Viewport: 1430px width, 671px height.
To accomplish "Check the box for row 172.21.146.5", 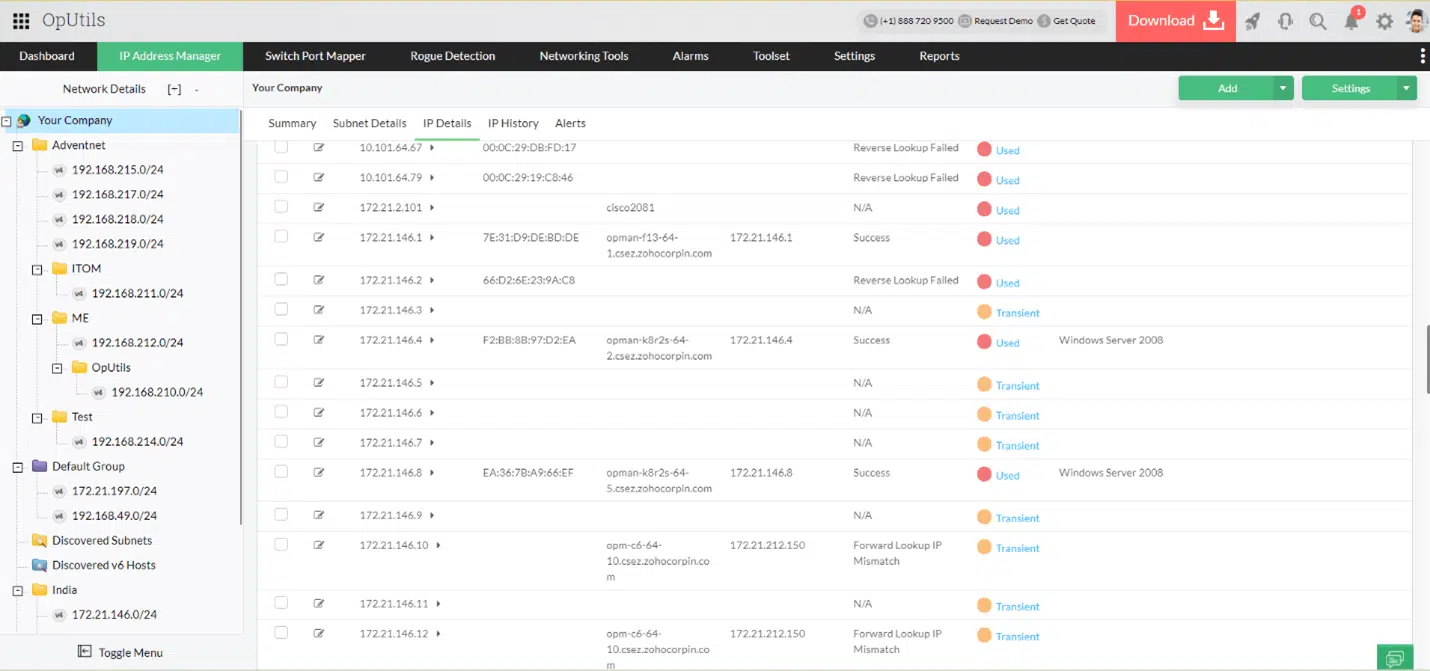I will (281, 382).
